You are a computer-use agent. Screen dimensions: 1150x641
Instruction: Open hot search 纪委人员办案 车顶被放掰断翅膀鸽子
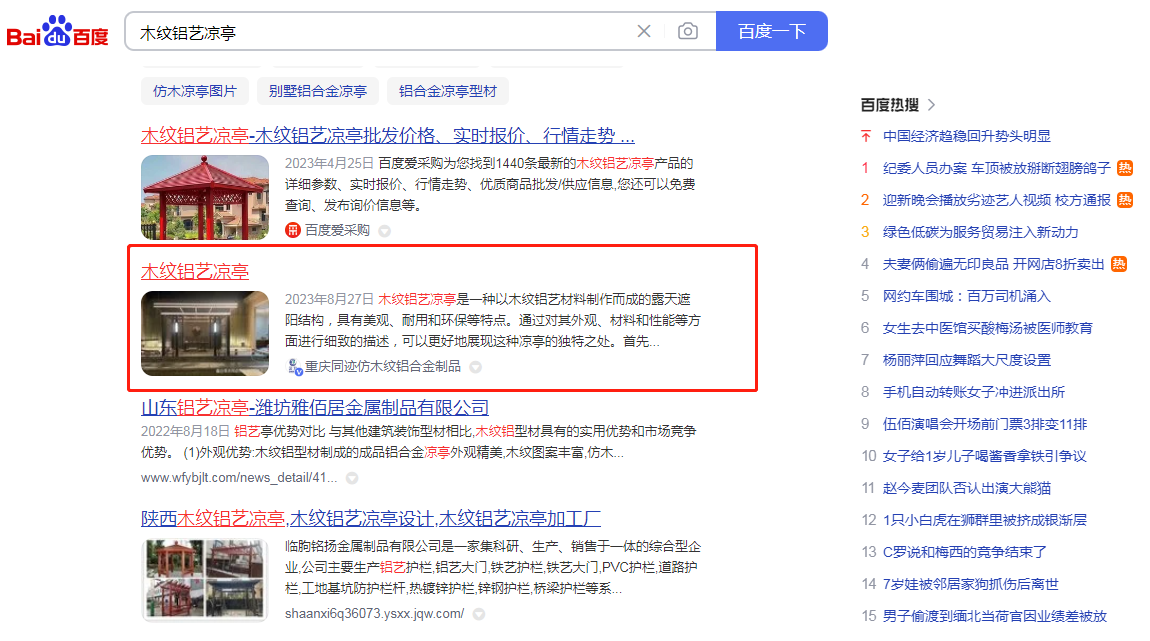tap(997, 168)
